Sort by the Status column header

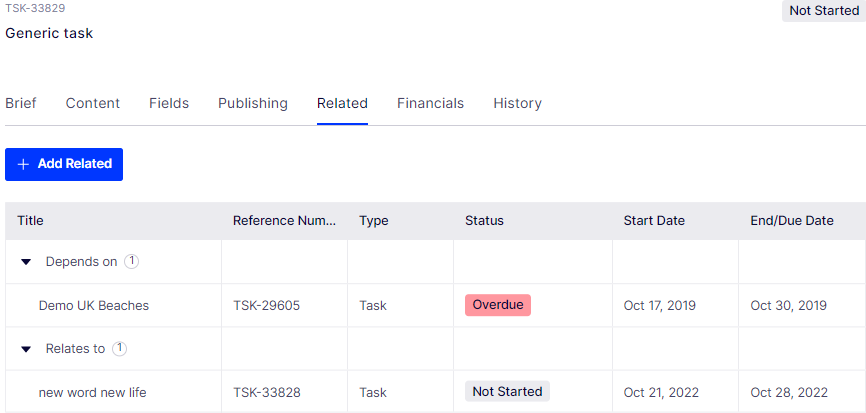pos(484,221)
